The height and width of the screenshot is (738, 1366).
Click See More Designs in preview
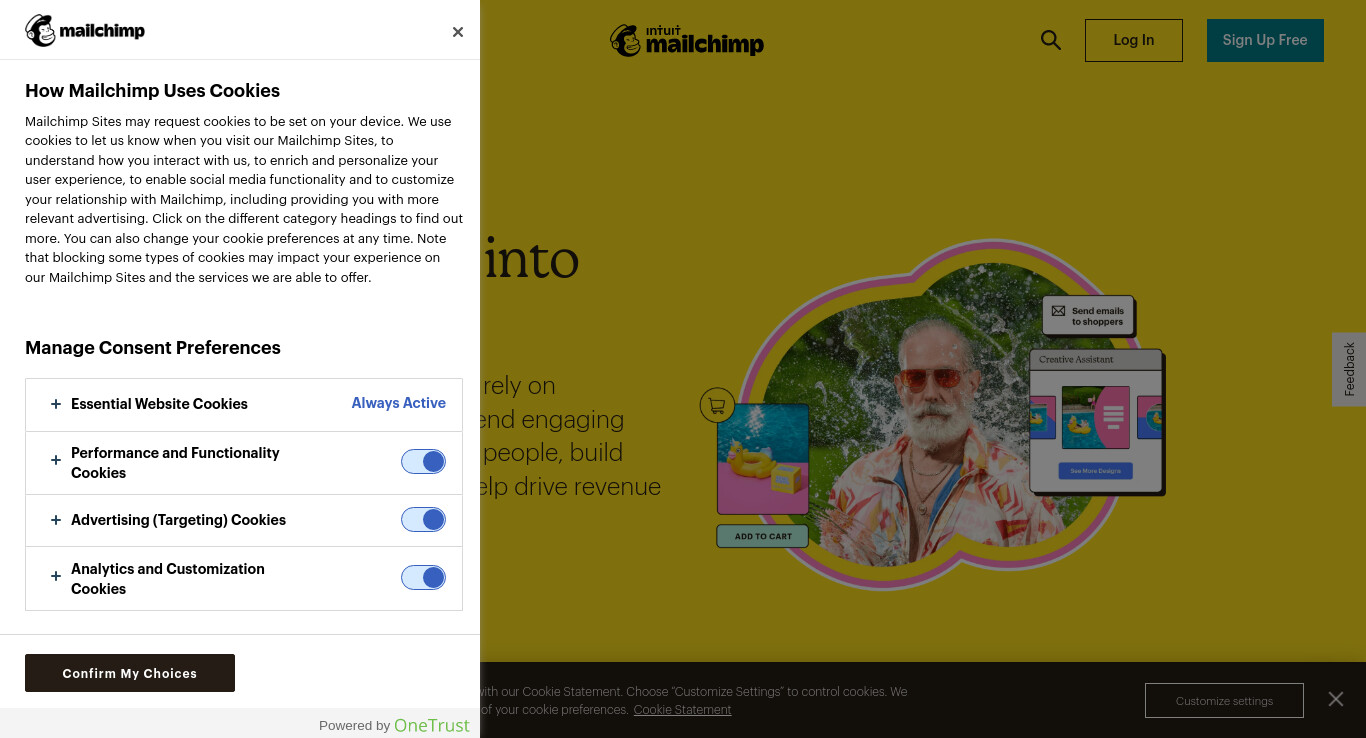pyautogui.click(x=1096, y=470)
